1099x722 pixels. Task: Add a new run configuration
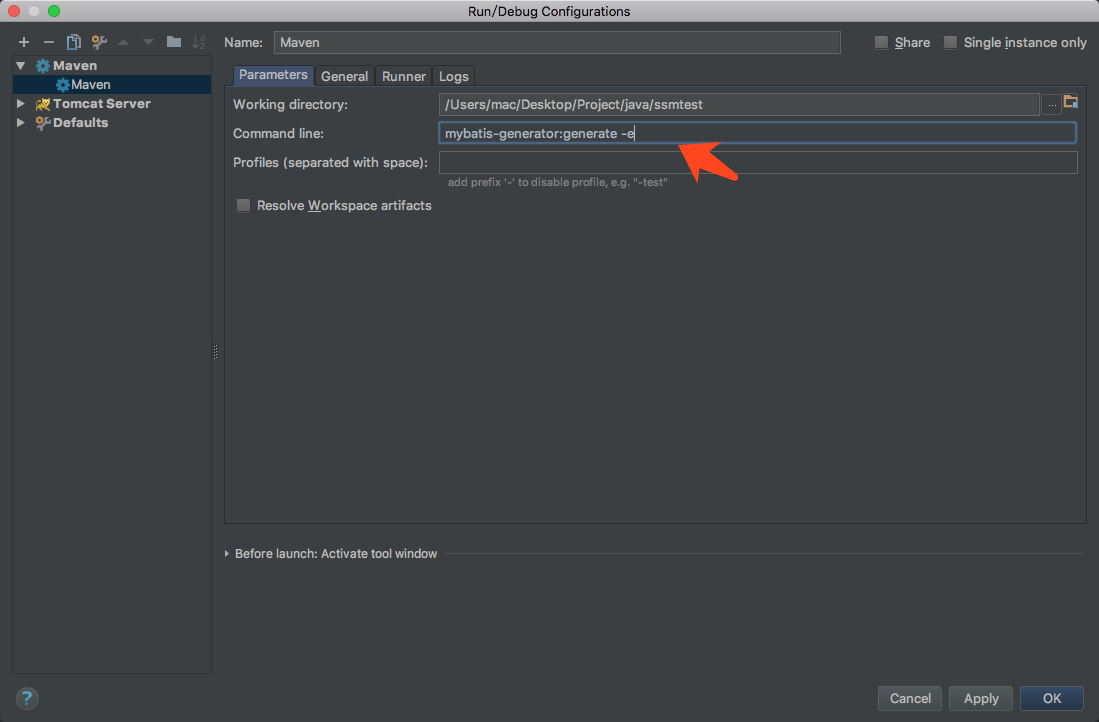click(x=24, y=42)
